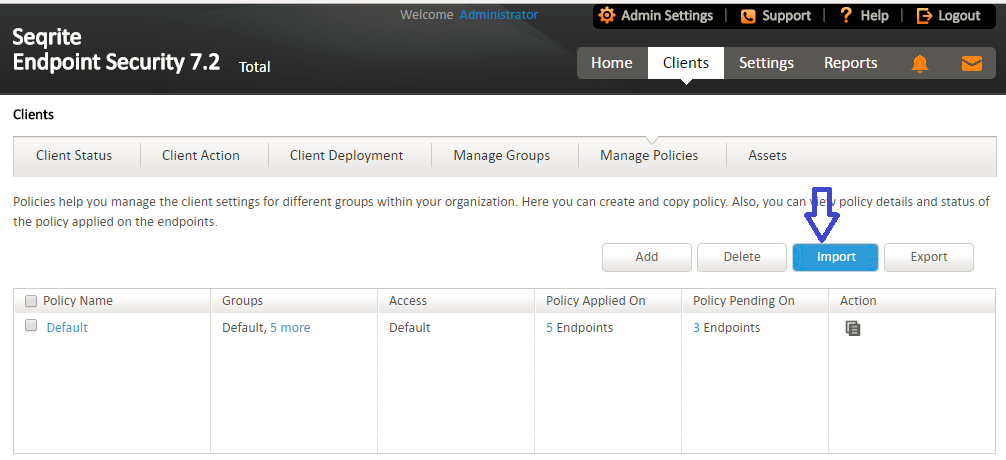Open Admin Settings gear icon
Viewport: 1006px width, 460px height.
coord(606,15)
